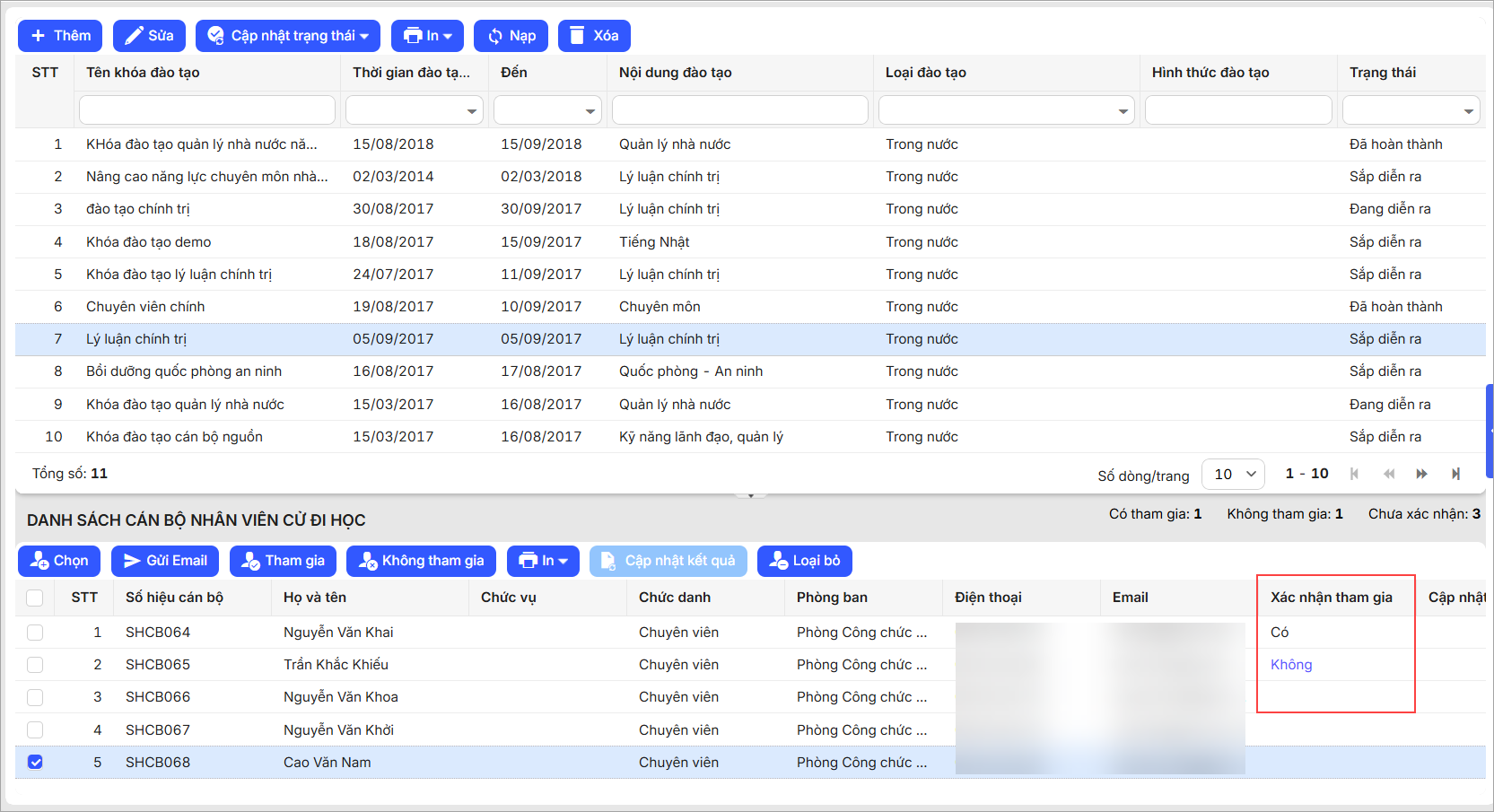Screen dimensions: 1494x812
Task: Uncheck the box for Cao Văn Nam
Action: pyautogui.click(x=35, y=762)
